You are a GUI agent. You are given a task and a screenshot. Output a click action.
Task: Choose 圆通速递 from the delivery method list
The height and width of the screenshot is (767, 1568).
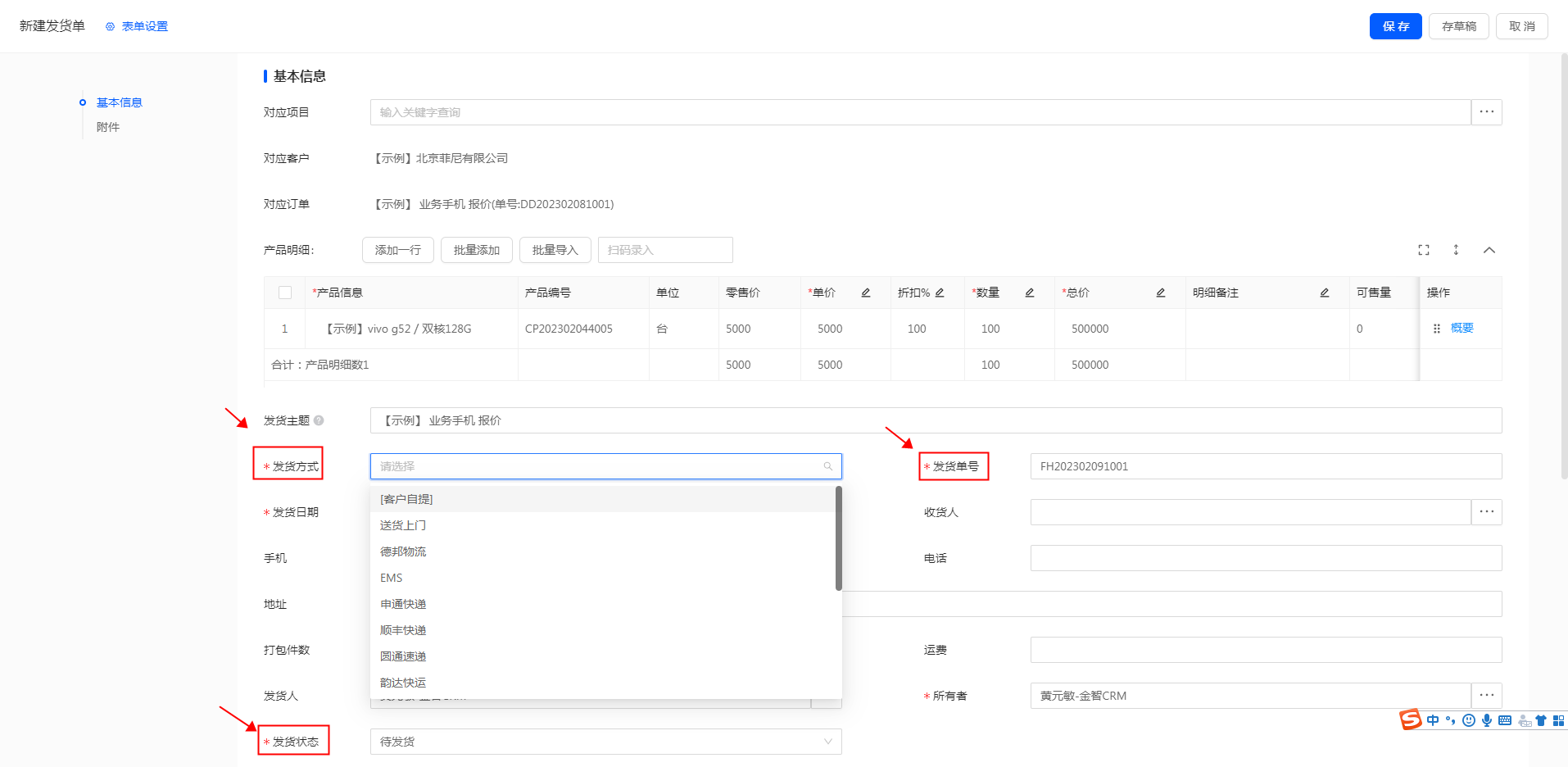602,656
